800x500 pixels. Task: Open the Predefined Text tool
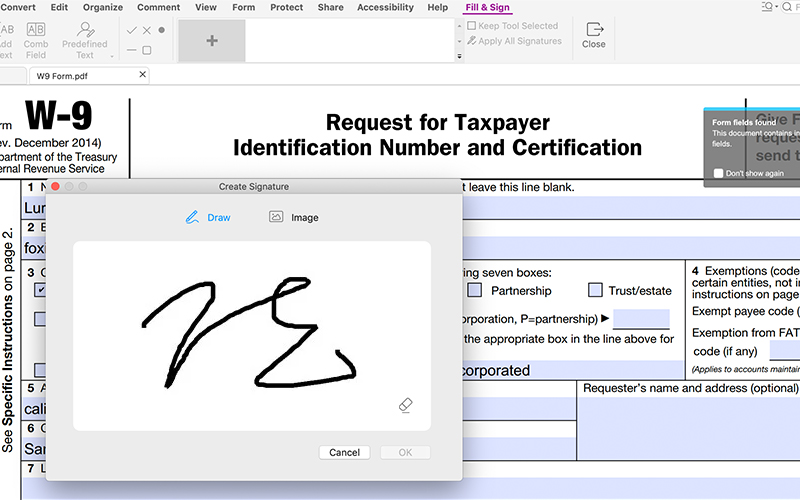point(85,41)
